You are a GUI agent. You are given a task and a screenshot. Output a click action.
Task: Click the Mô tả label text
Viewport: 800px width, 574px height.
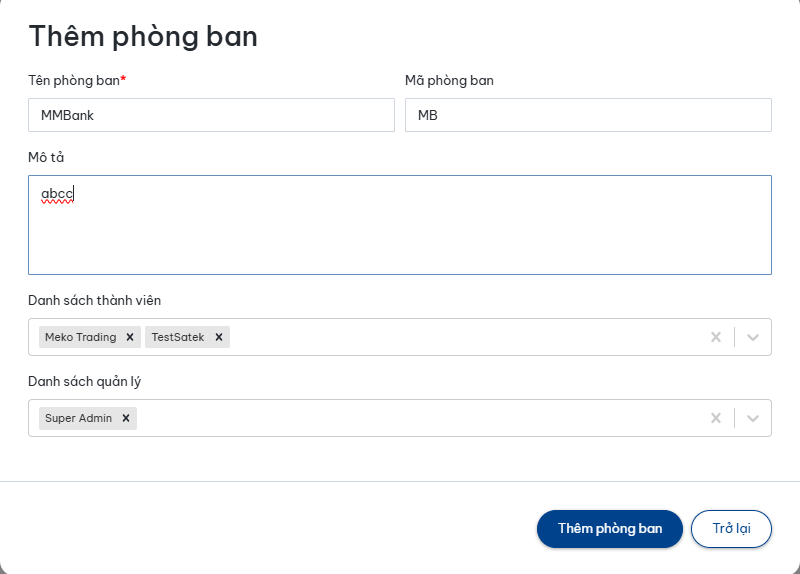46,157
